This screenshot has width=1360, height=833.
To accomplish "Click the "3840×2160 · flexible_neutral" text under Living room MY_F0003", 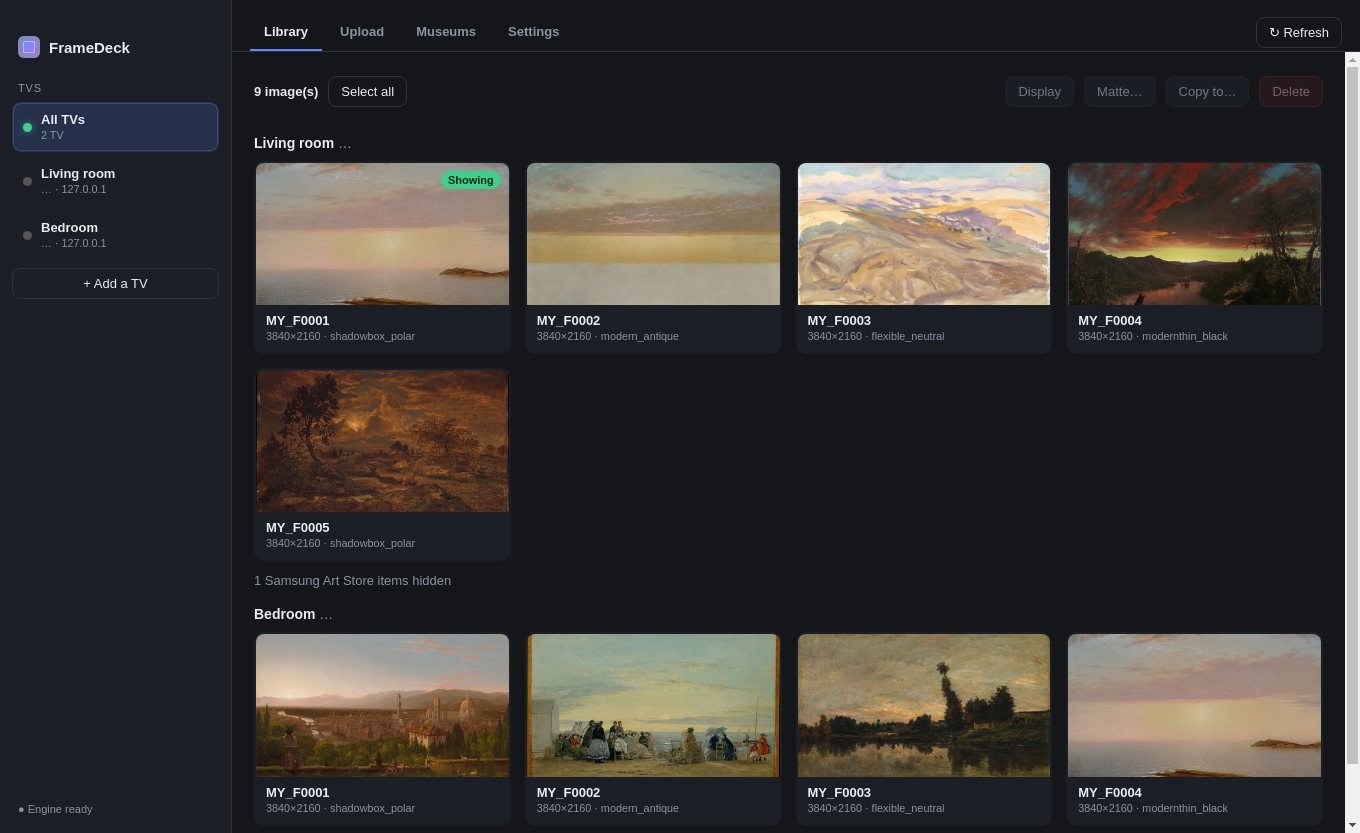I will click(876, 336).
